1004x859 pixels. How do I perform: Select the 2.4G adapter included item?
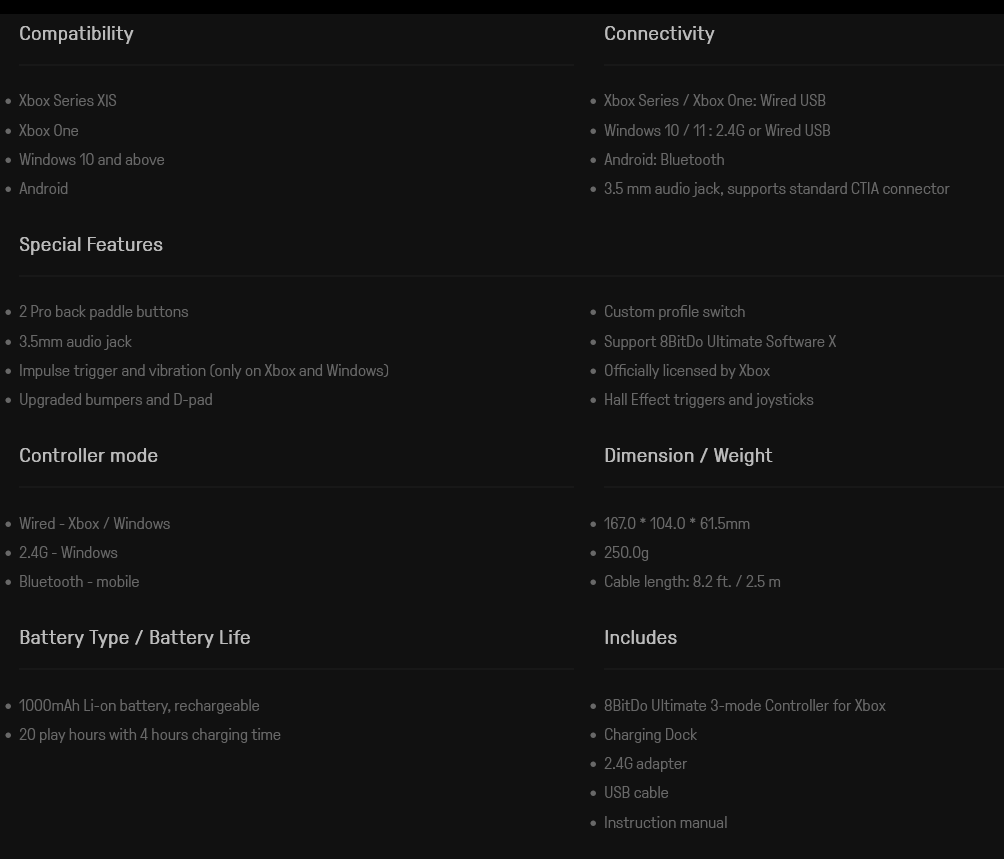(645, 763)
